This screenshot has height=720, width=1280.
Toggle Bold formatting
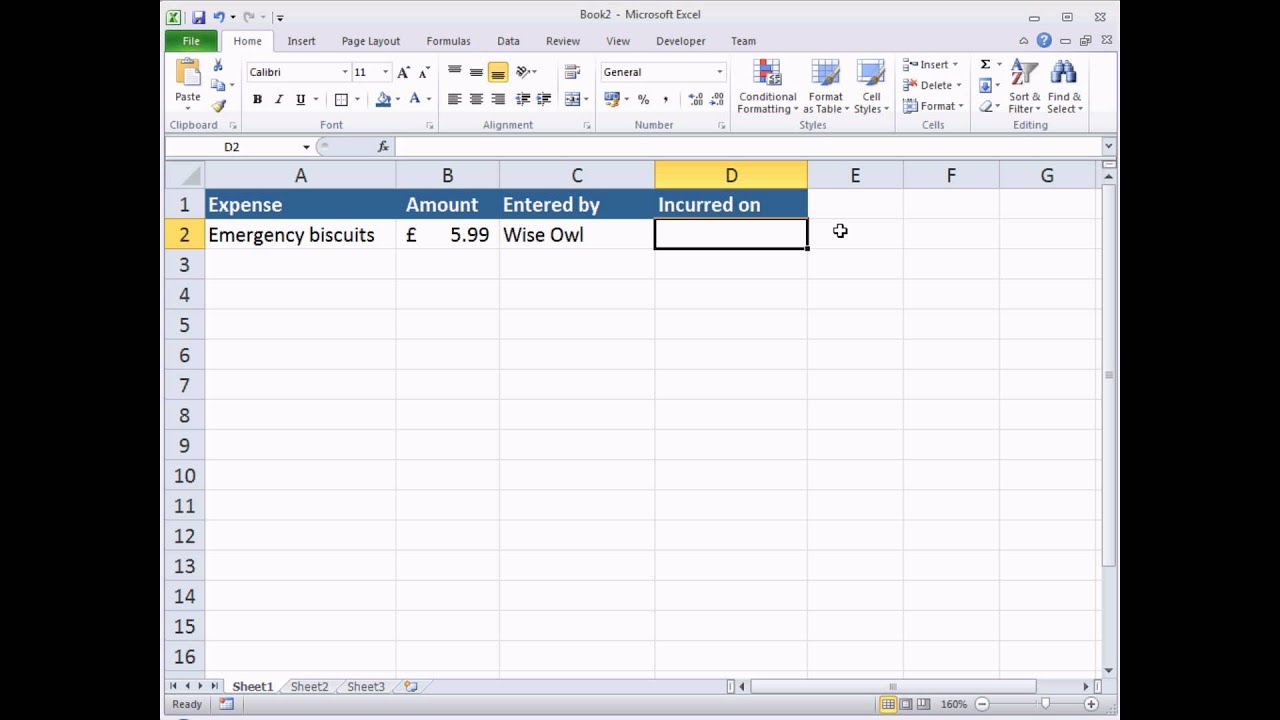point(257,99)
